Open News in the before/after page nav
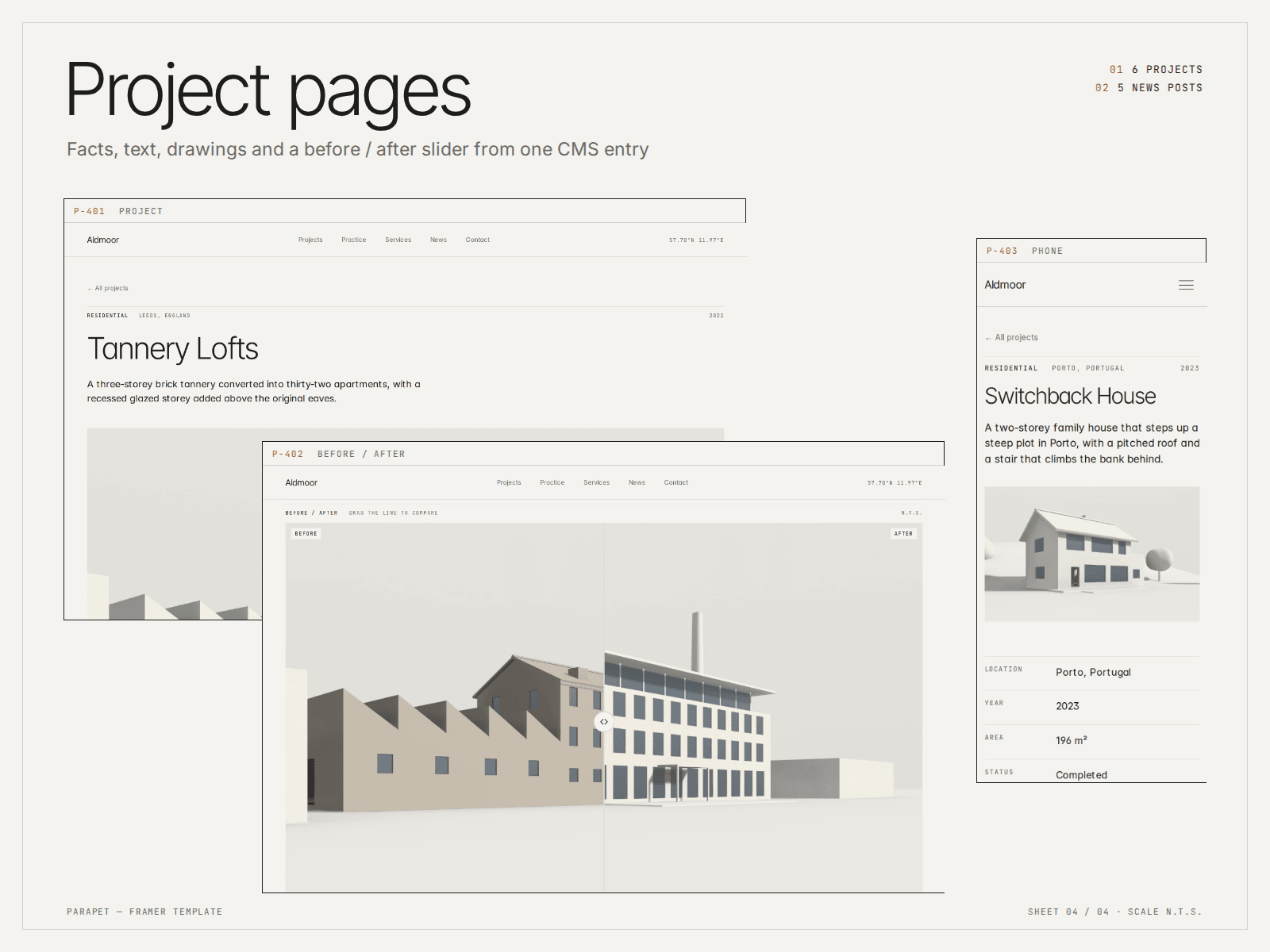 click(637, 482)
